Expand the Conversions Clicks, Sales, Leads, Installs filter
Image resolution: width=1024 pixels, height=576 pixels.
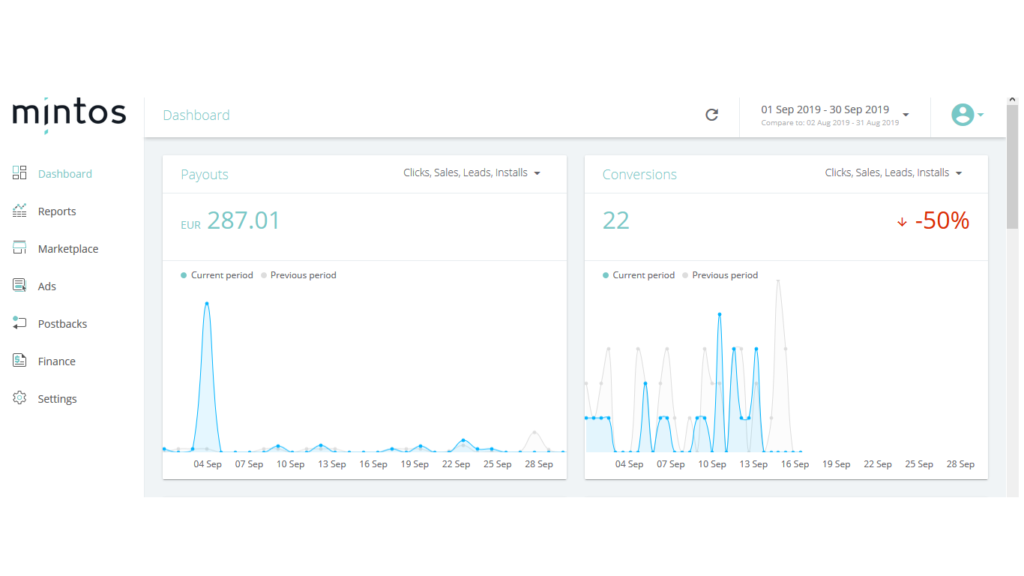(893, 172)
